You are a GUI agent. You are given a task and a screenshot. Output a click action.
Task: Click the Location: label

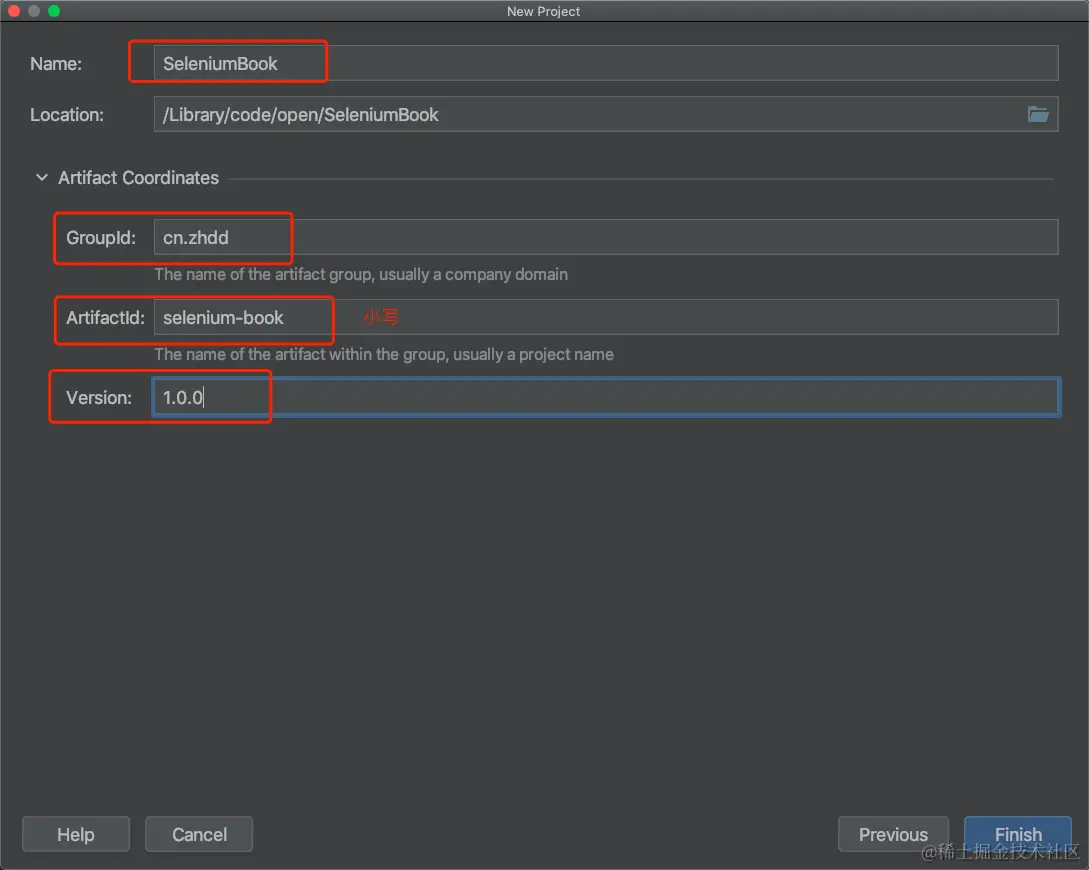tap(67, 115)
